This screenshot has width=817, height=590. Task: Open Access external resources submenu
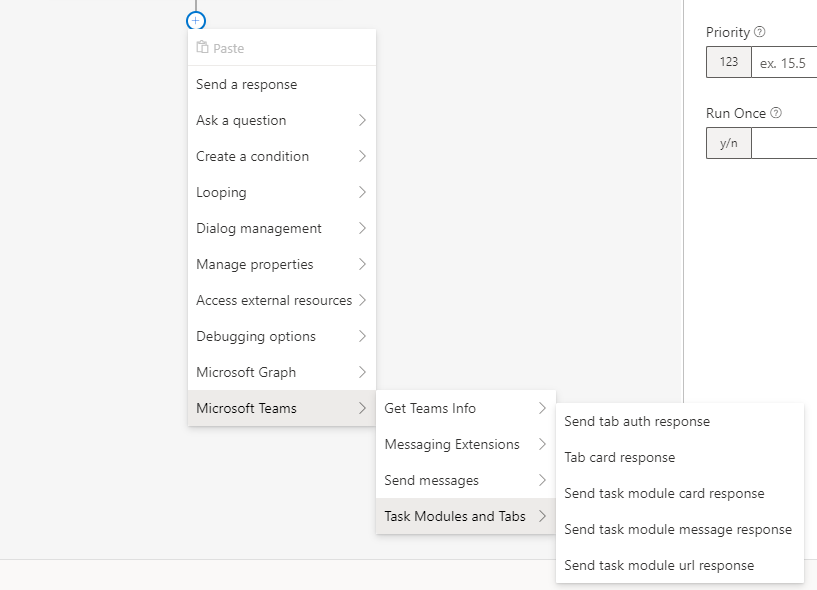click(282, 300)
